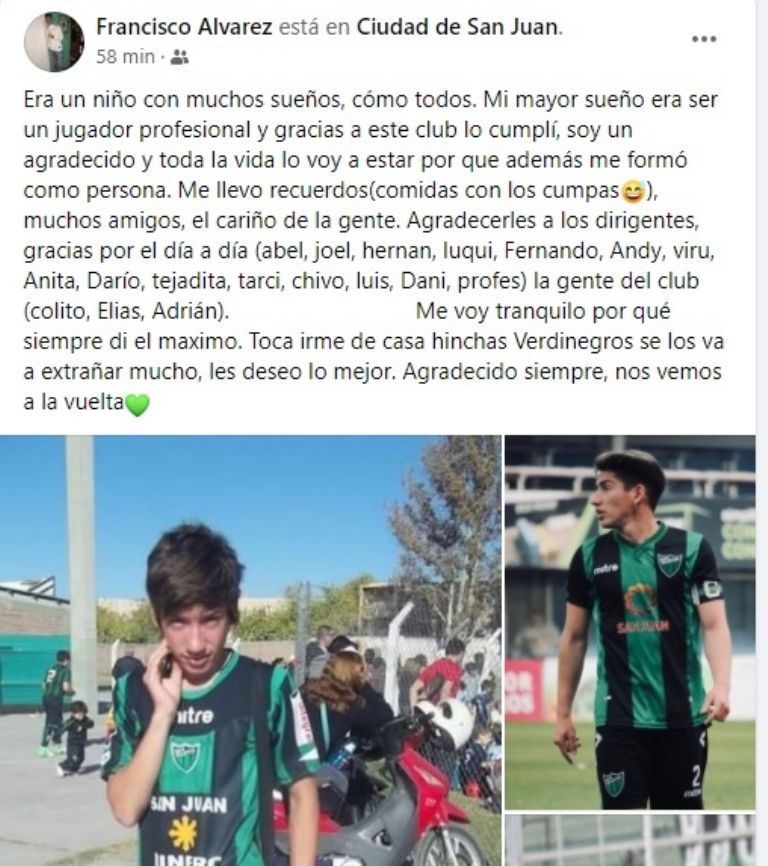This screenshot has height=866, width=768.
Task: Click the San Juan jersey sponsor logo
Action: coord(642,608)
